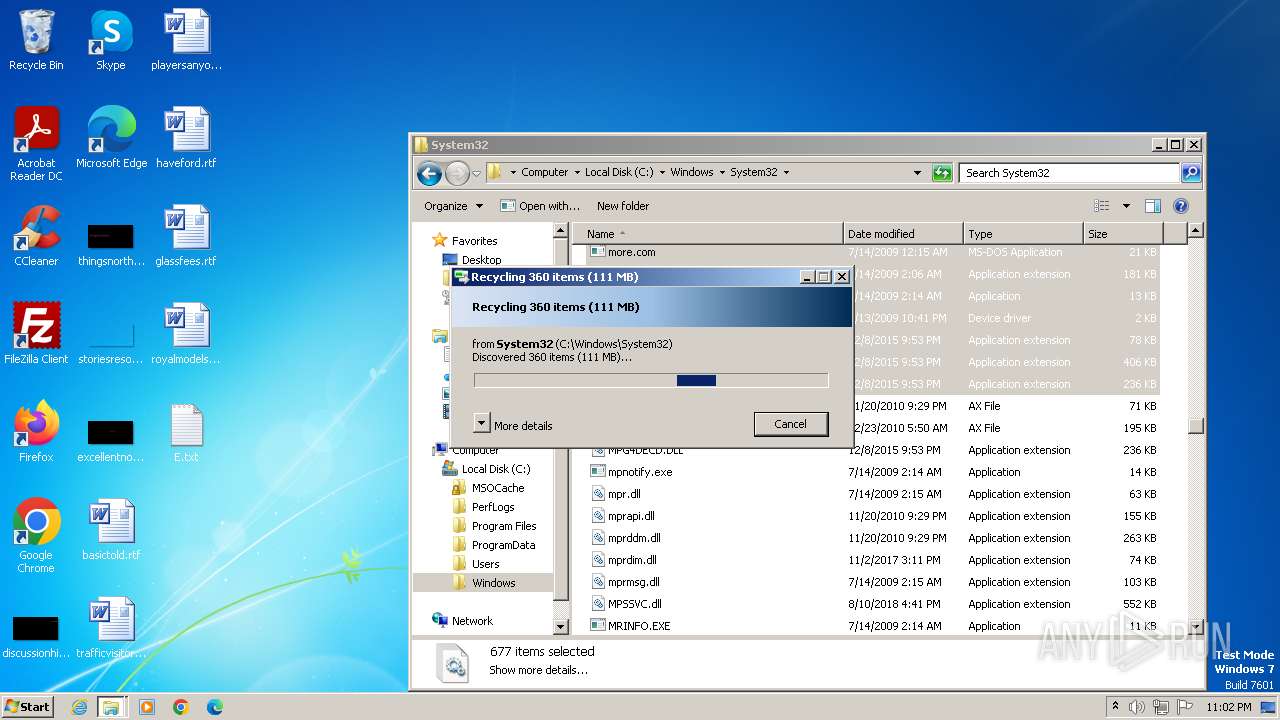Click Open with... toolbar command
Screen dimensions: 1280x720
click(540, 206)
